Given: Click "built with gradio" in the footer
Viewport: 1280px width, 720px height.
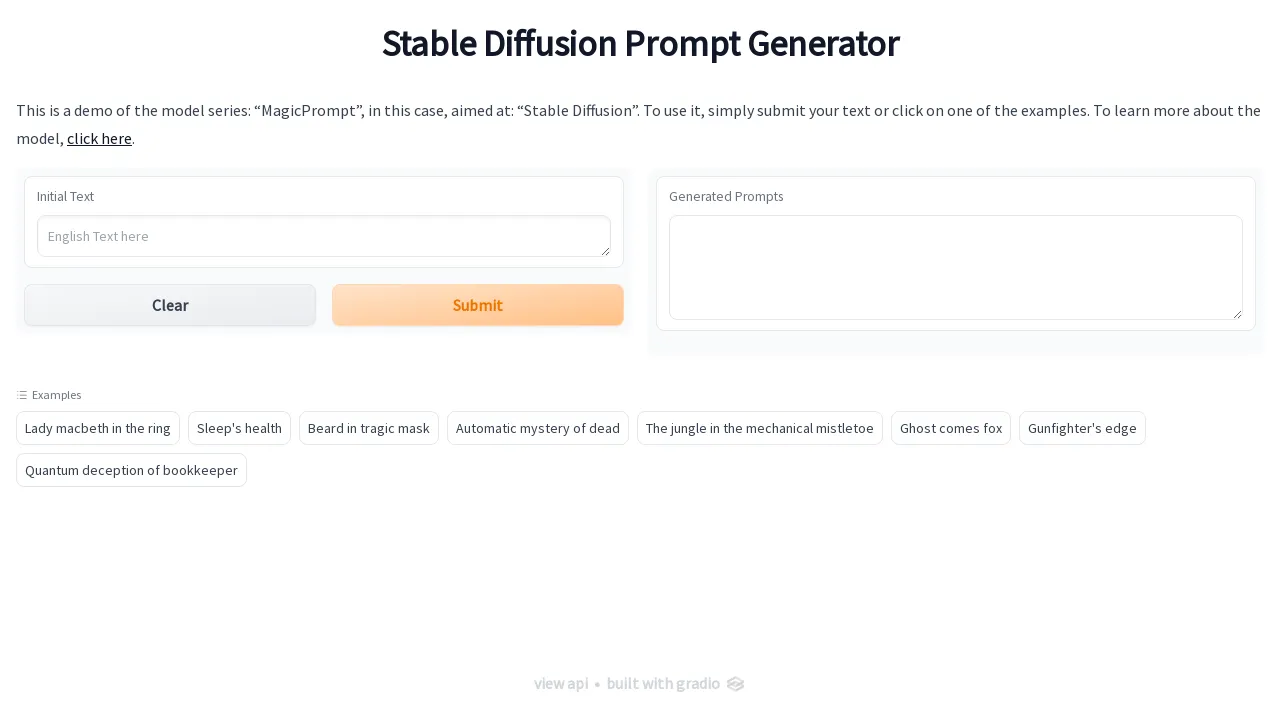Looking at the screenshot, I should 663,684.
